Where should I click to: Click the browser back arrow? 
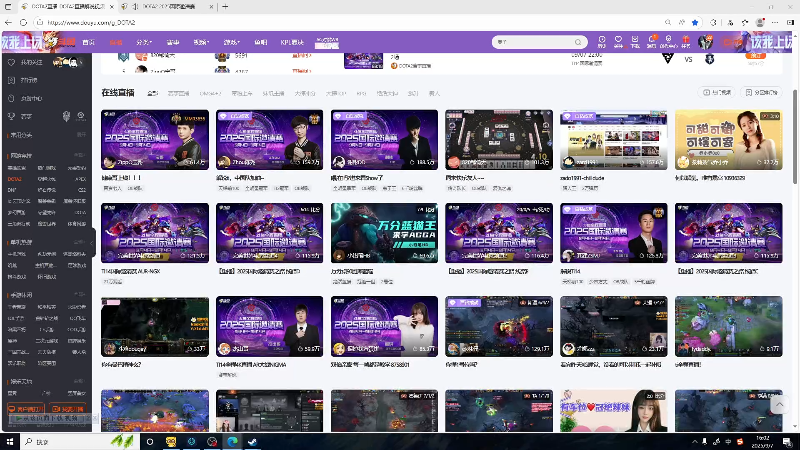point(8,22)
